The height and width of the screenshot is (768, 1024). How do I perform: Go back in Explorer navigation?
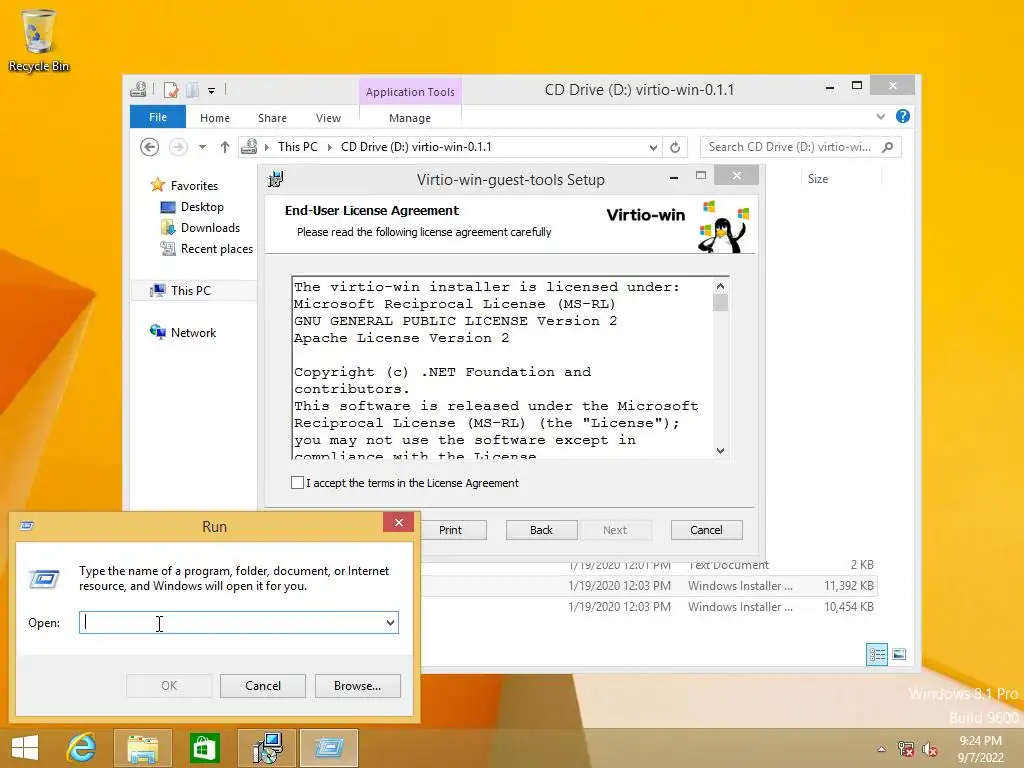pos(150,147)
